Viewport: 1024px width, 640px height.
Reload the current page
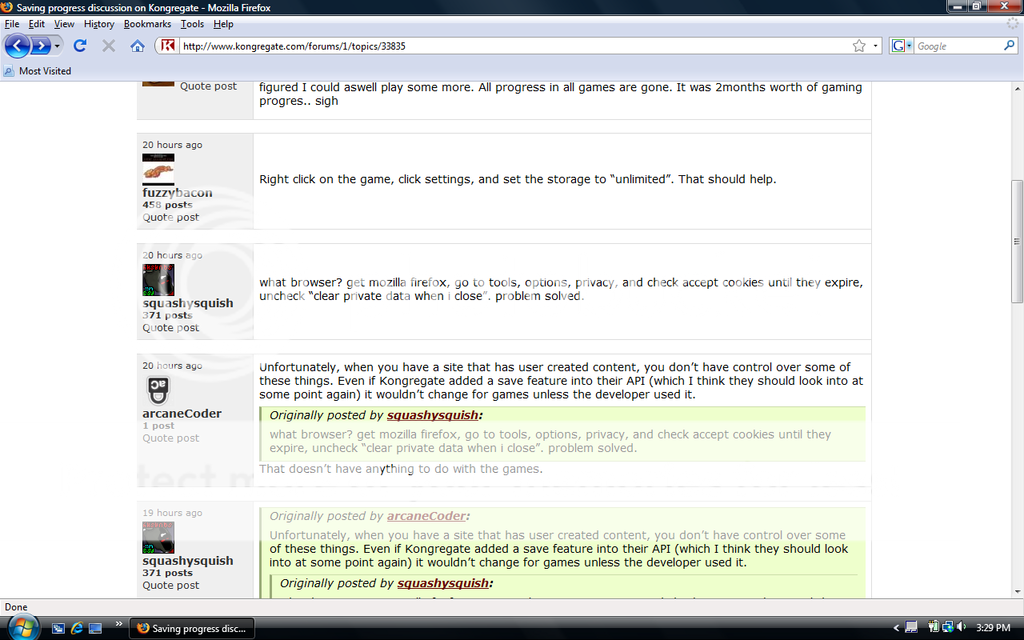click(x=80, y=46)
